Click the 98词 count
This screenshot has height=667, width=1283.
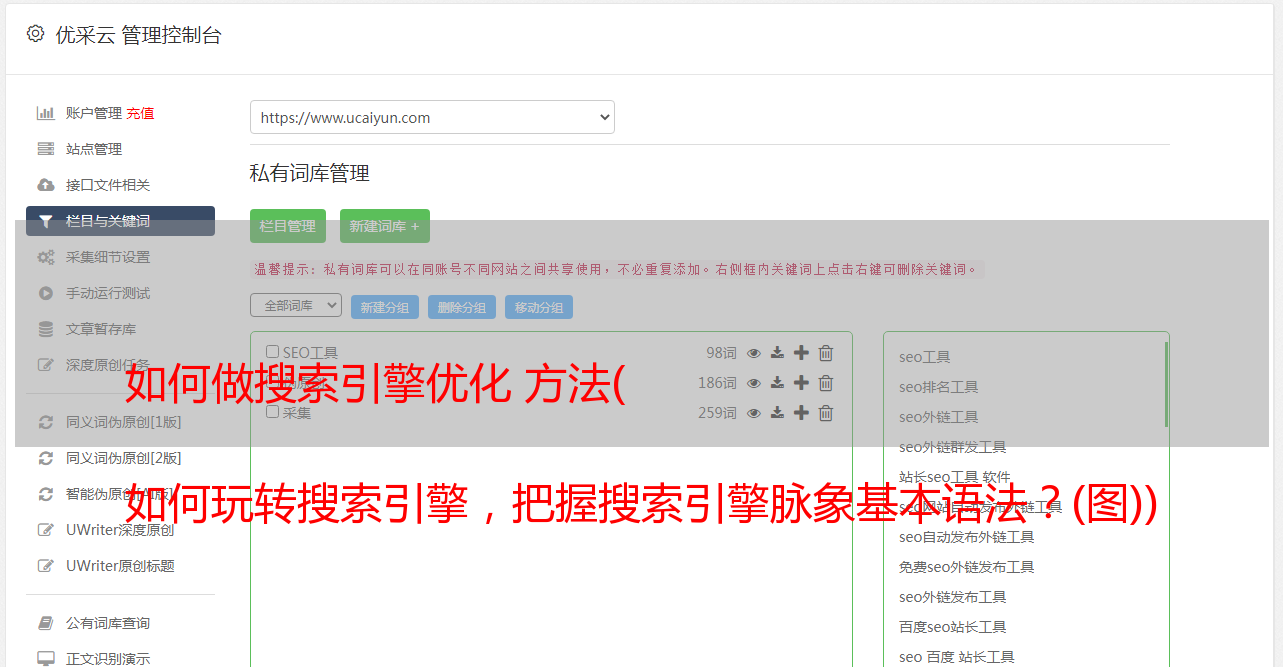coord(721,353)
